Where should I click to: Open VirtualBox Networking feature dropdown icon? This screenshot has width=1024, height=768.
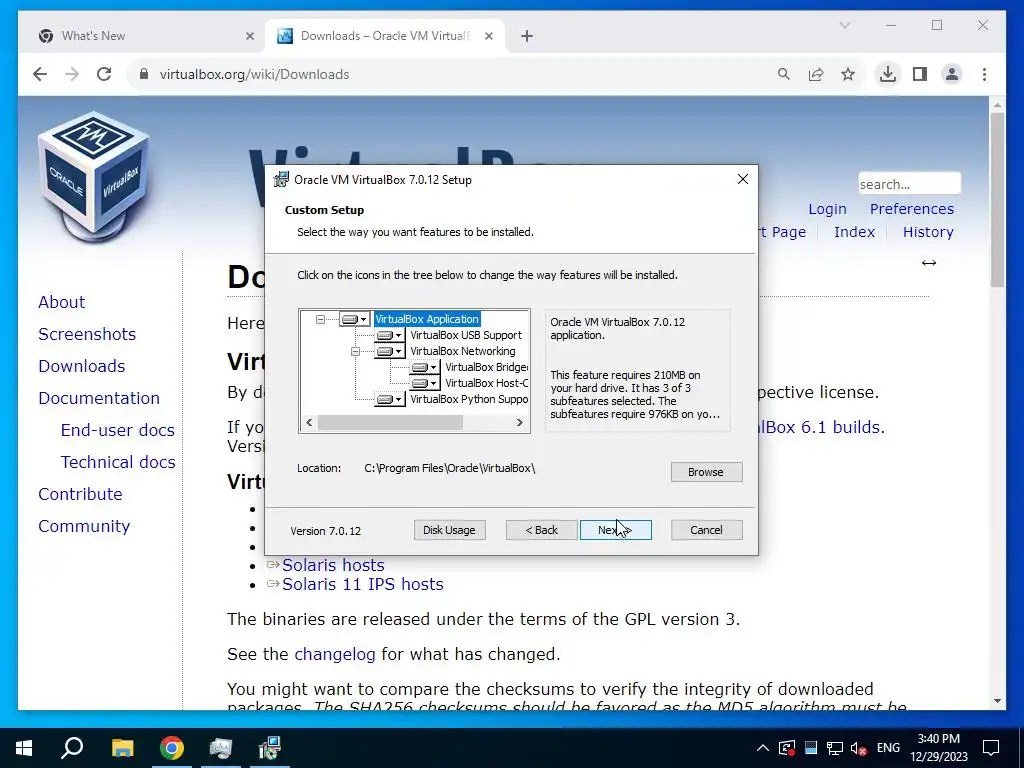point(390,351)
